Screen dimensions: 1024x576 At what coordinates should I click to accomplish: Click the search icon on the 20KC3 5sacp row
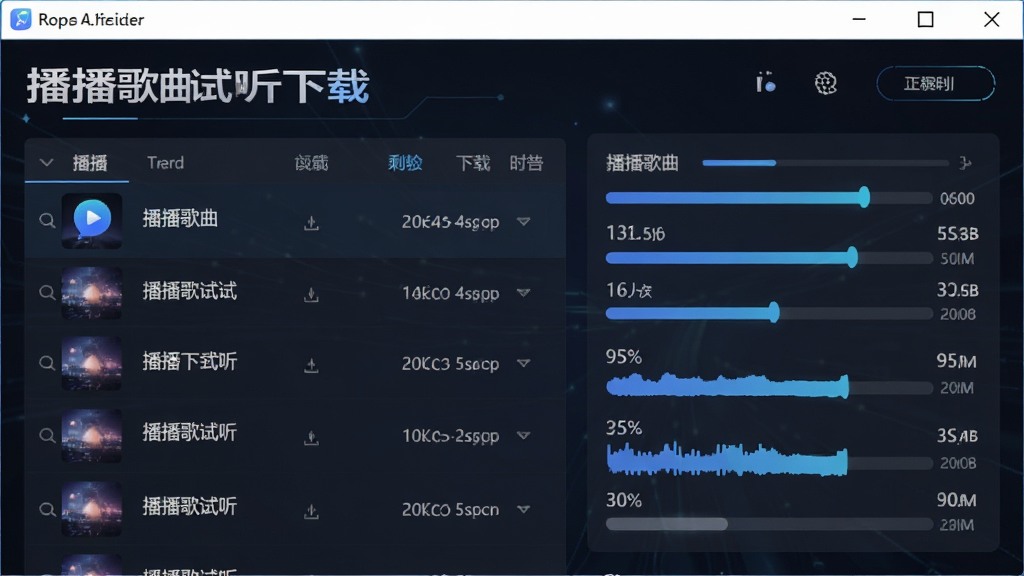[47, 363]
